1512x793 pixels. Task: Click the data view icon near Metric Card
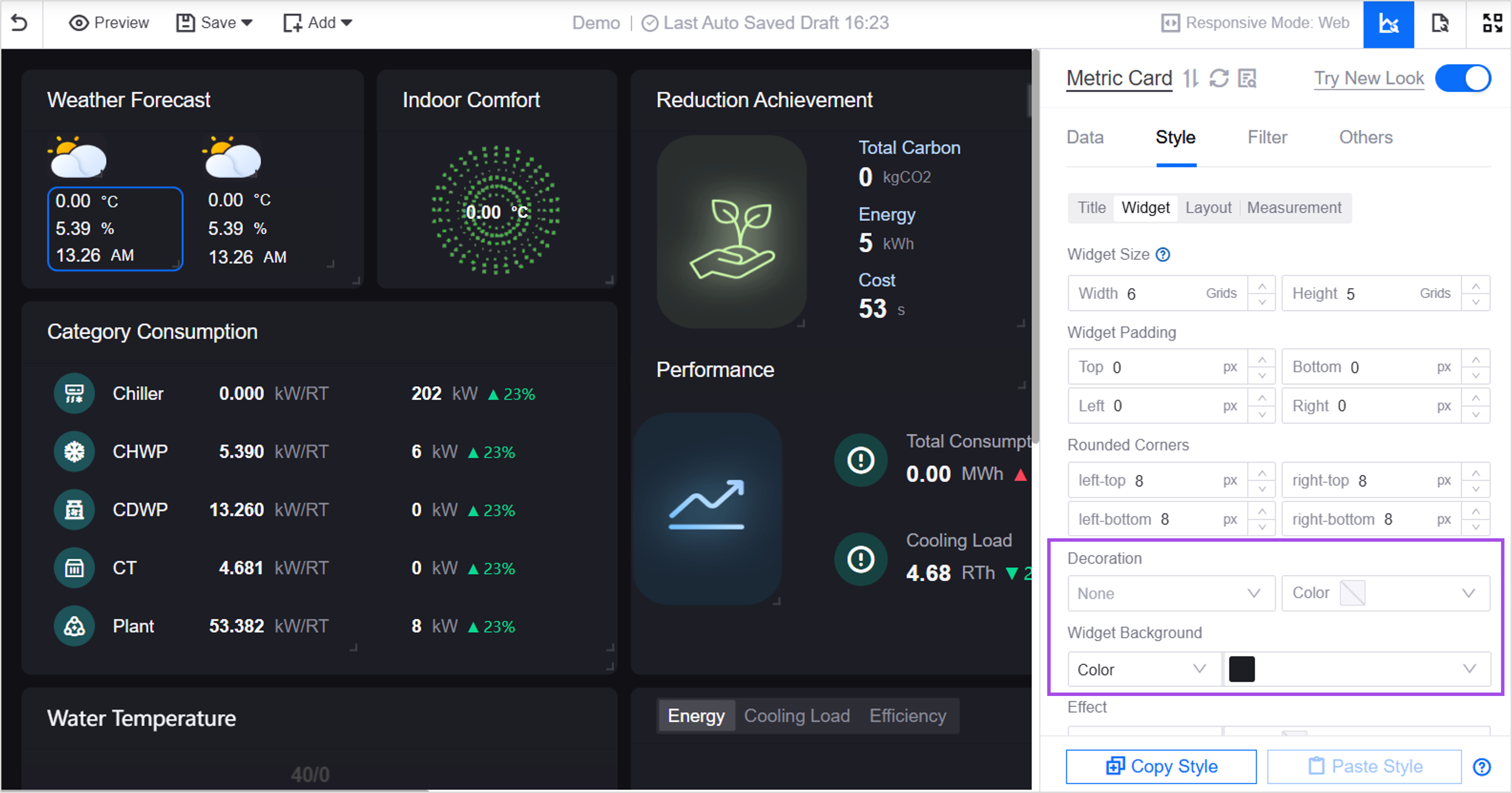point(1247,78)
